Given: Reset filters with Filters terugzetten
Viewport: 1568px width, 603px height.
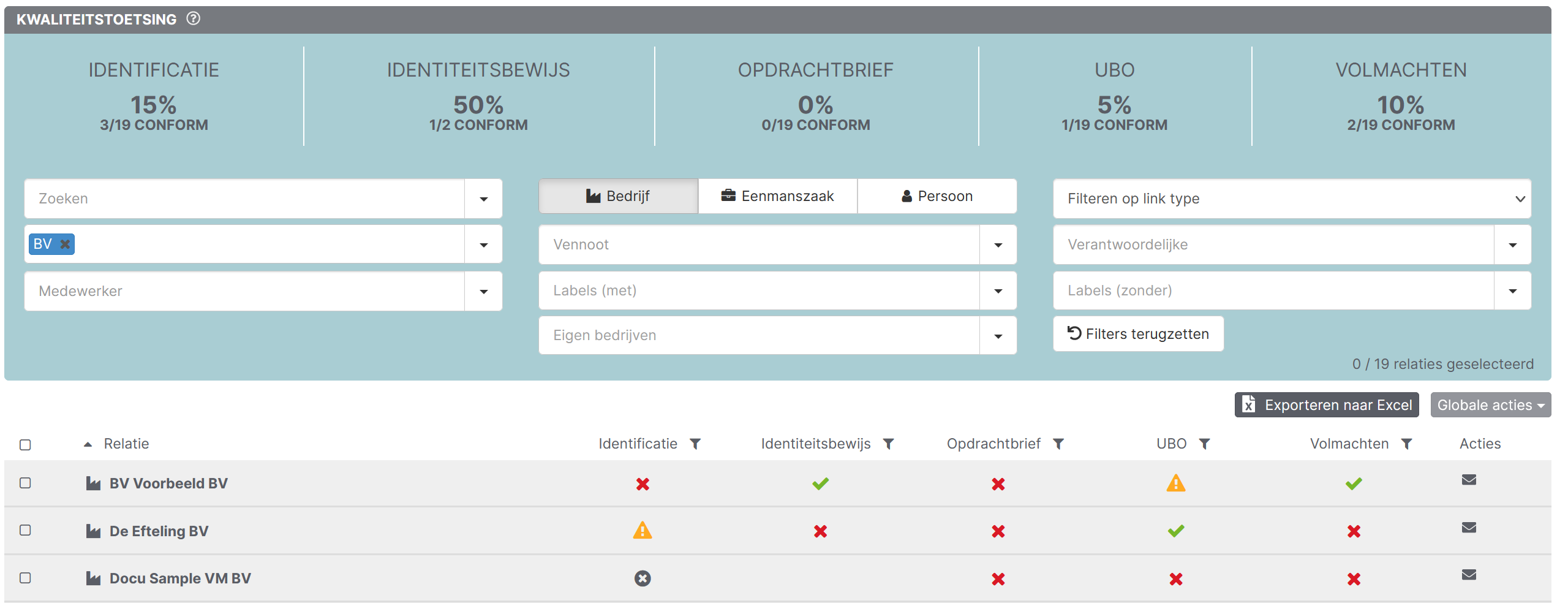Looking at the screenshot, I should tap(1138, 334).
